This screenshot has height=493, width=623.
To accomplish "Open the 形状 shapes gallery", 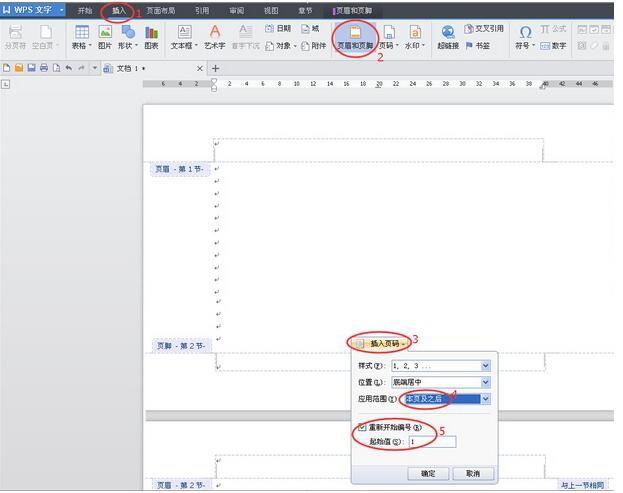I will (x=128, y=37).
